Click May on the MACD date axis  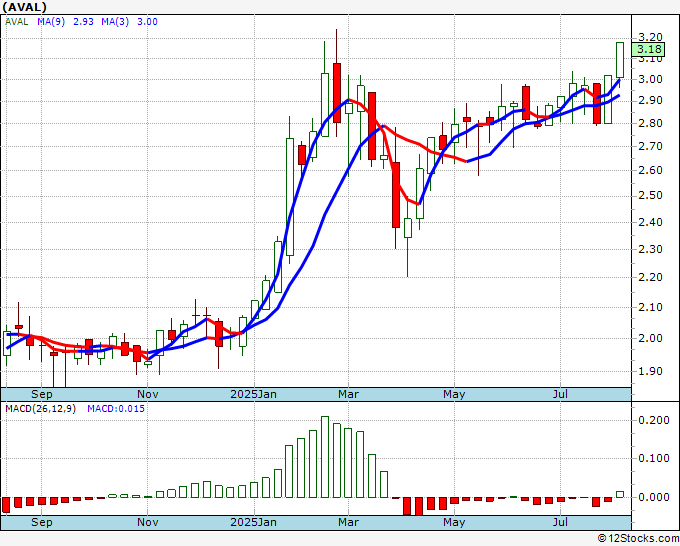[x=454, y=522]
